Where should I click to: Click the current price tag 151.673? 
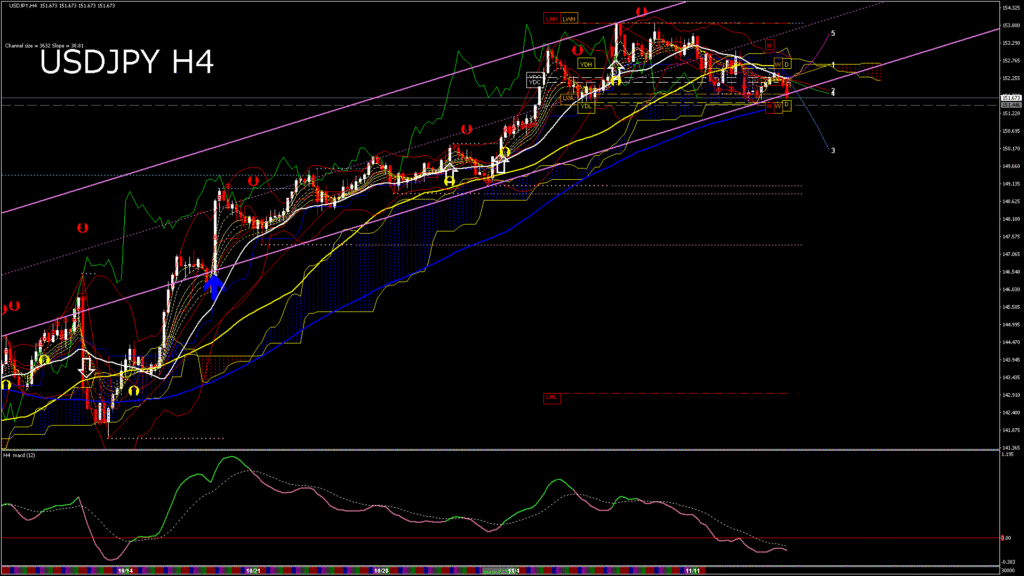(x=1009, y=98)
